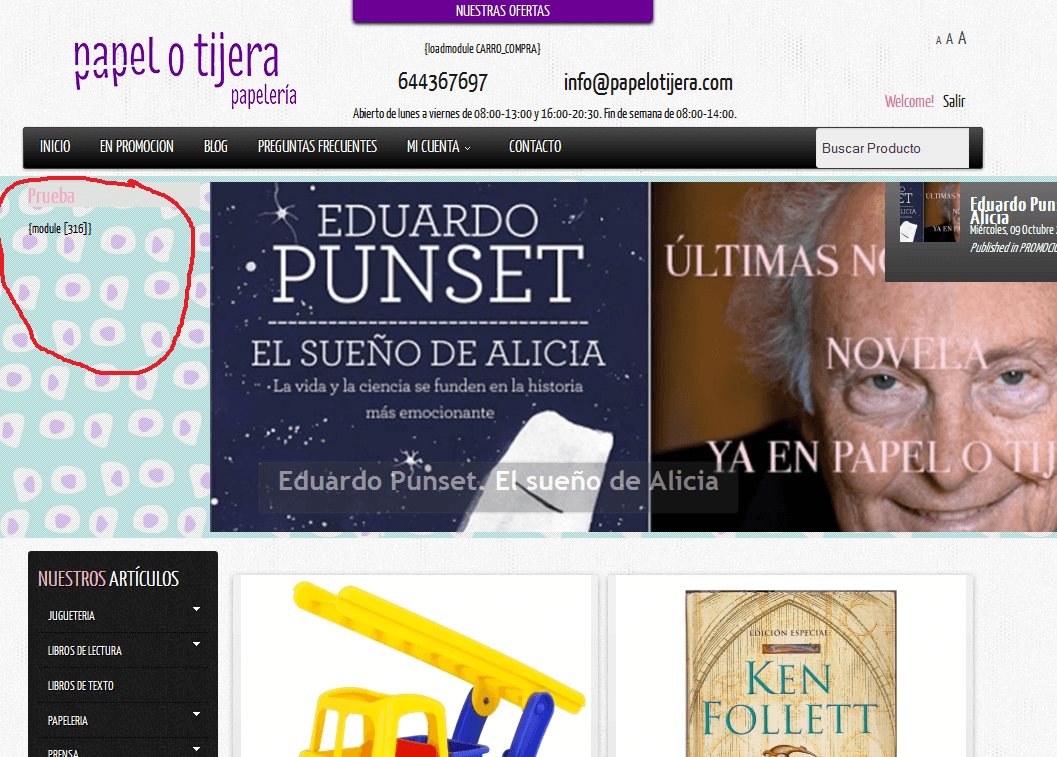Image resolution: width=1057 pixels, height=757 pixels.
Task: Click the Salir logout link
Action: pyautogui.click(x=954, y=101)
